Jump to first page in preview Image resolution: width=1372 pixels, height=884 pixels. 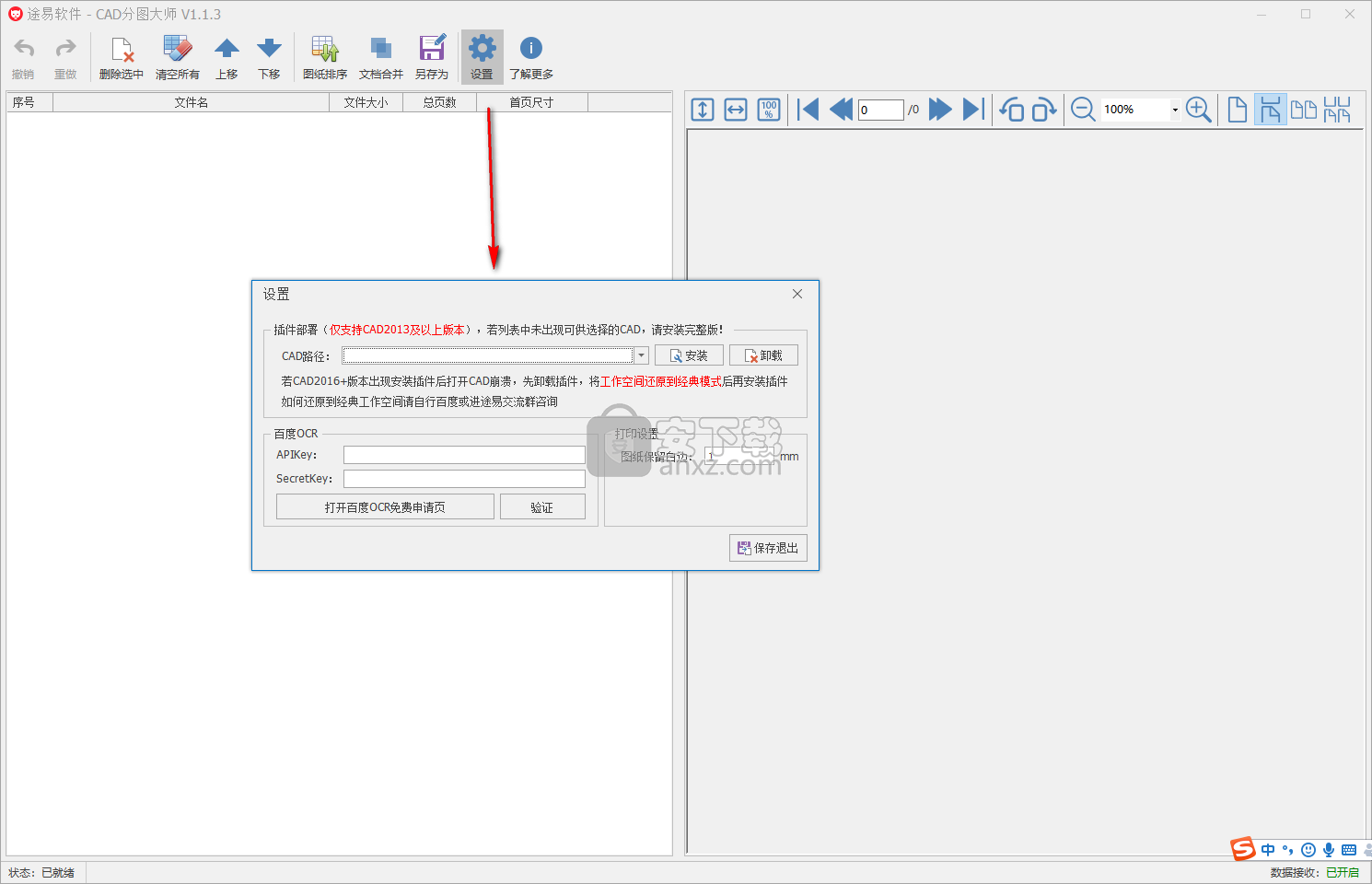coord(808,110)
